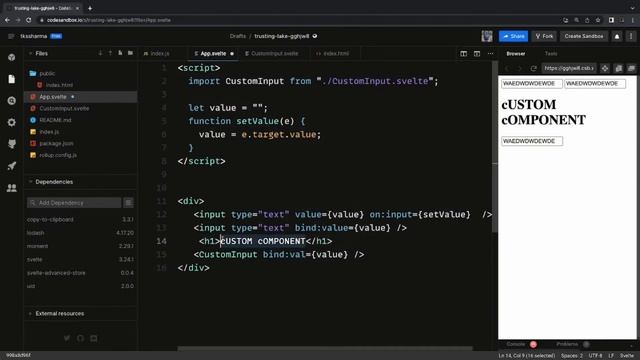Click the input below cUSTOM cOMPONENT heading
640x360 pixels.
[532, 141]
